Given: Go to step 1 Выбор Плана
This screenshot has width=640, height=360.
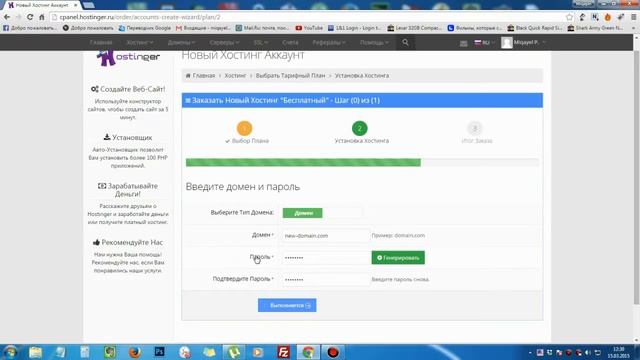Looking at the screenshot, I should coord(244,128).
